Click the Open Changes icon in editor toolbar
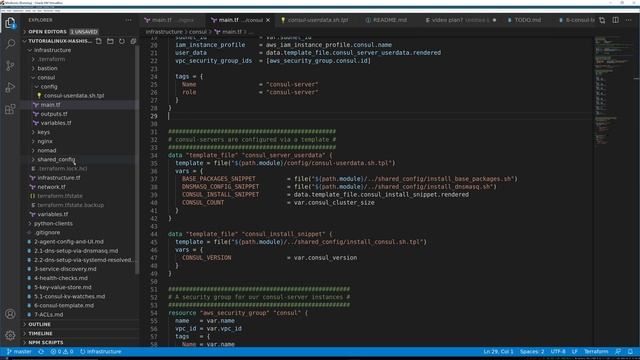Viewport: 640px width, 360px height. coord(602,20)
